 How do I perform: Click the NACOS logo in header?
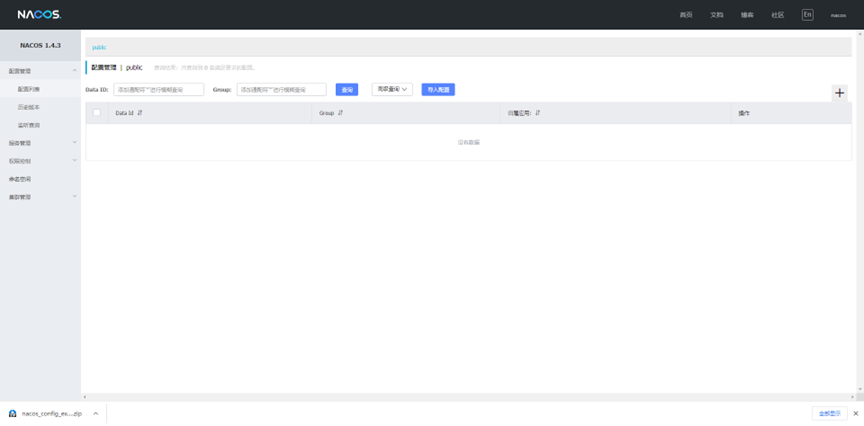point(39,15)
